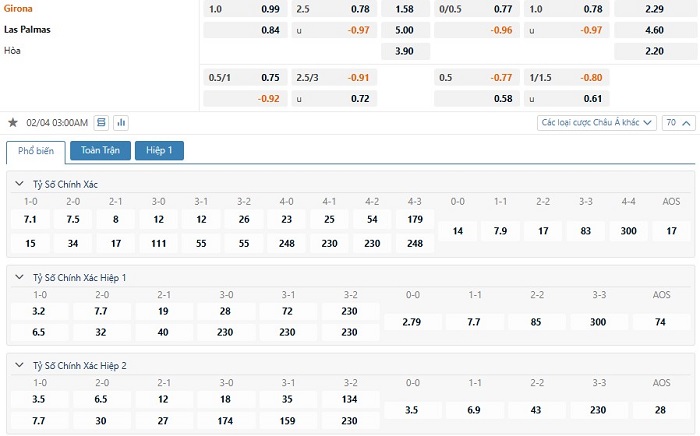The width and height of the screenshot is (700, 436).
Task: Collapse the 70 markets toggle
Action: click(678, 122)
